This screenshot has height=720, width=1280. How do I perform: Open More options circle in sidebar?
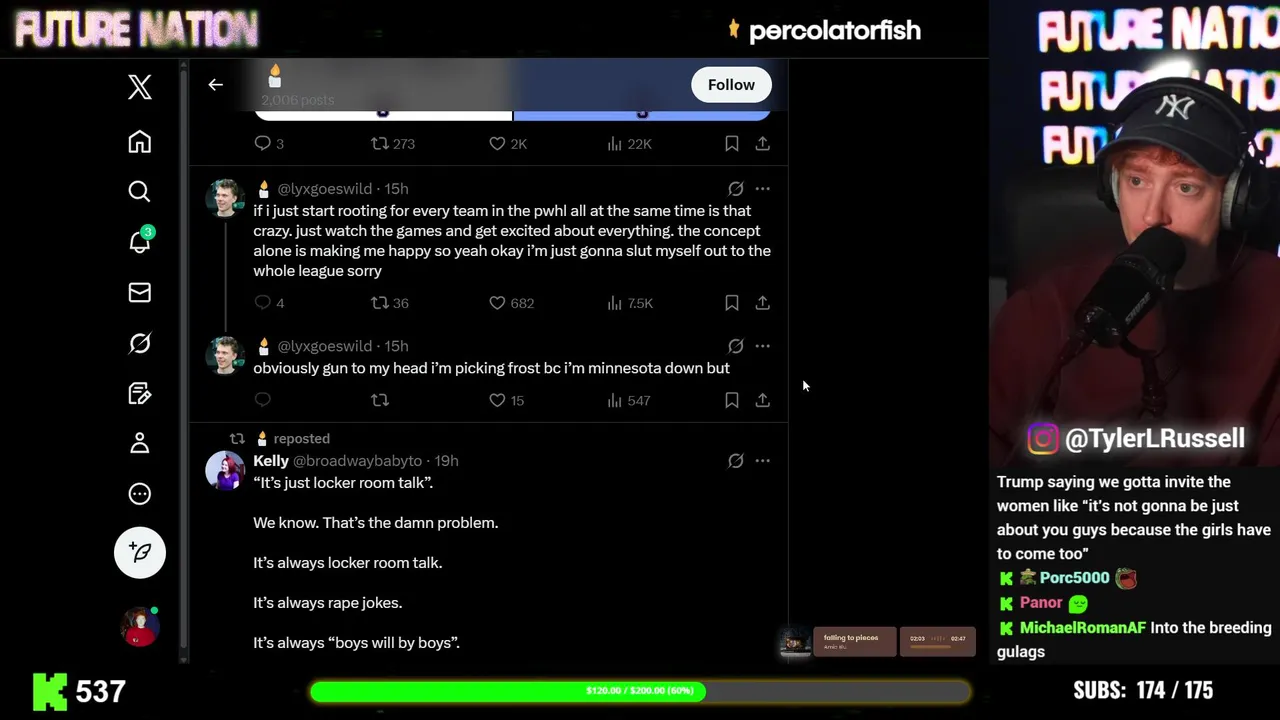pyautogui.click(x=140, y=494)
